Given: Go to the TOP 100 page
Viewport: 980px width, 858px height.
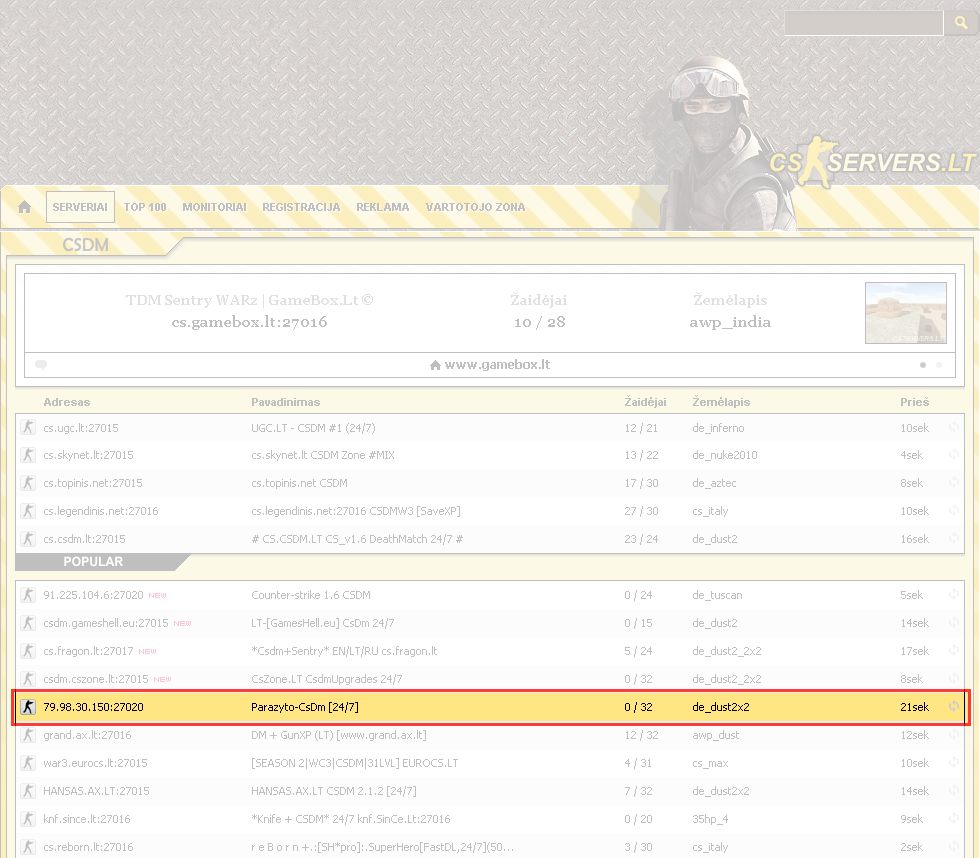Looking at the screenshot, I should [x=145, y=207].
